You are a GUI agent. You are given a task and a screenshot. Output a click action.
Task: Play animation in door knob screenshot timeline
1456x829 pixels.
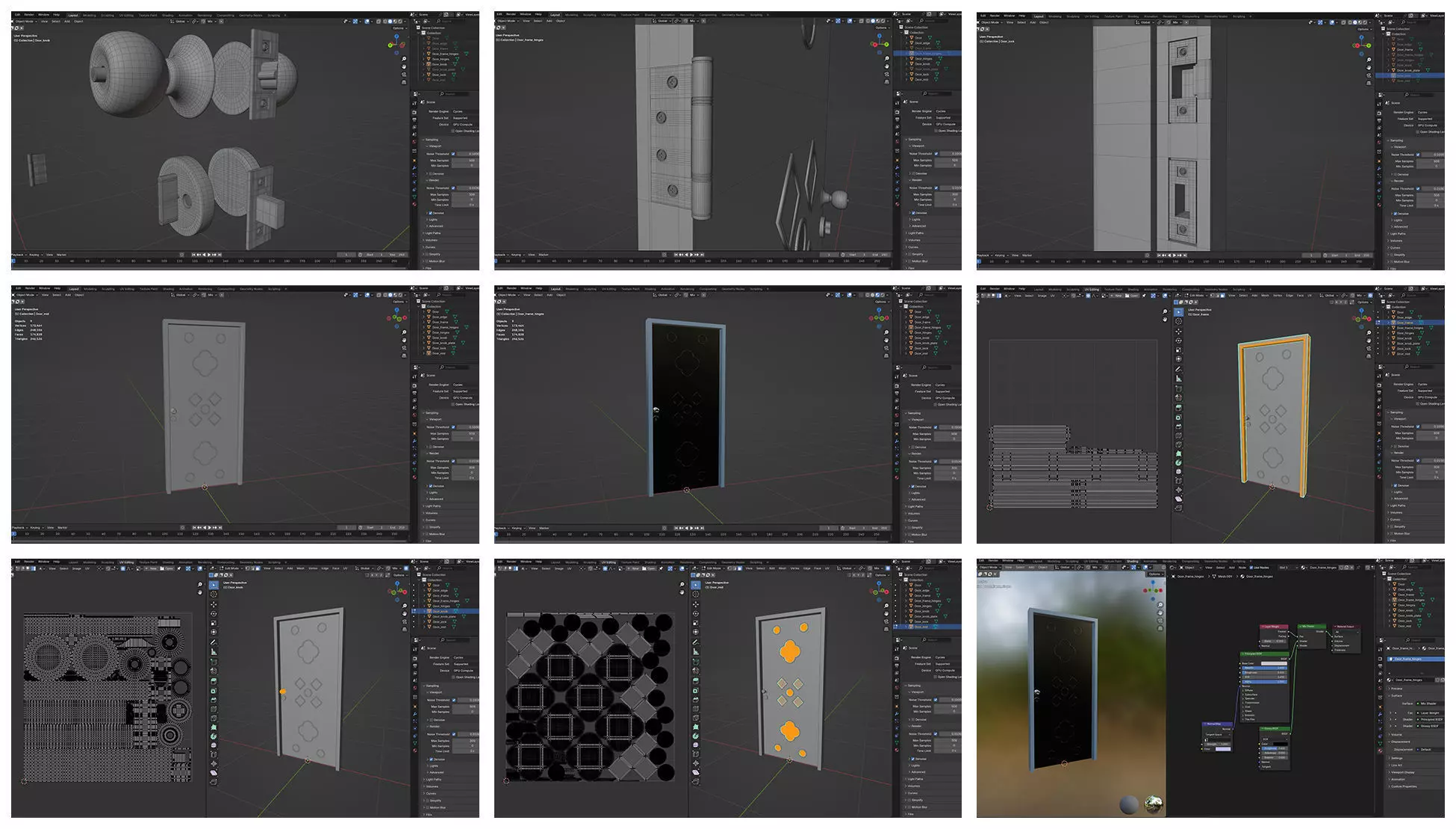(208, 255)
